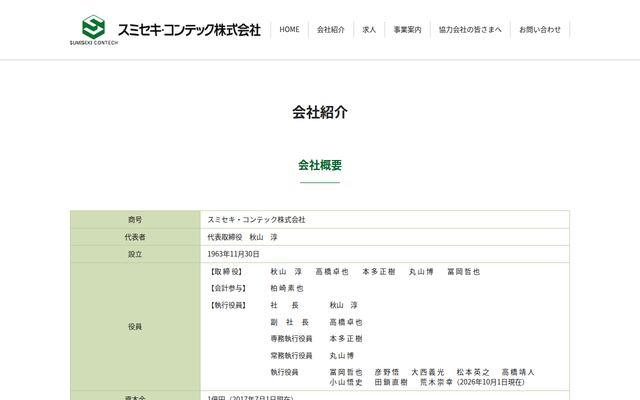Select the name next to 【会計参与】

click(x=287, y=289)
